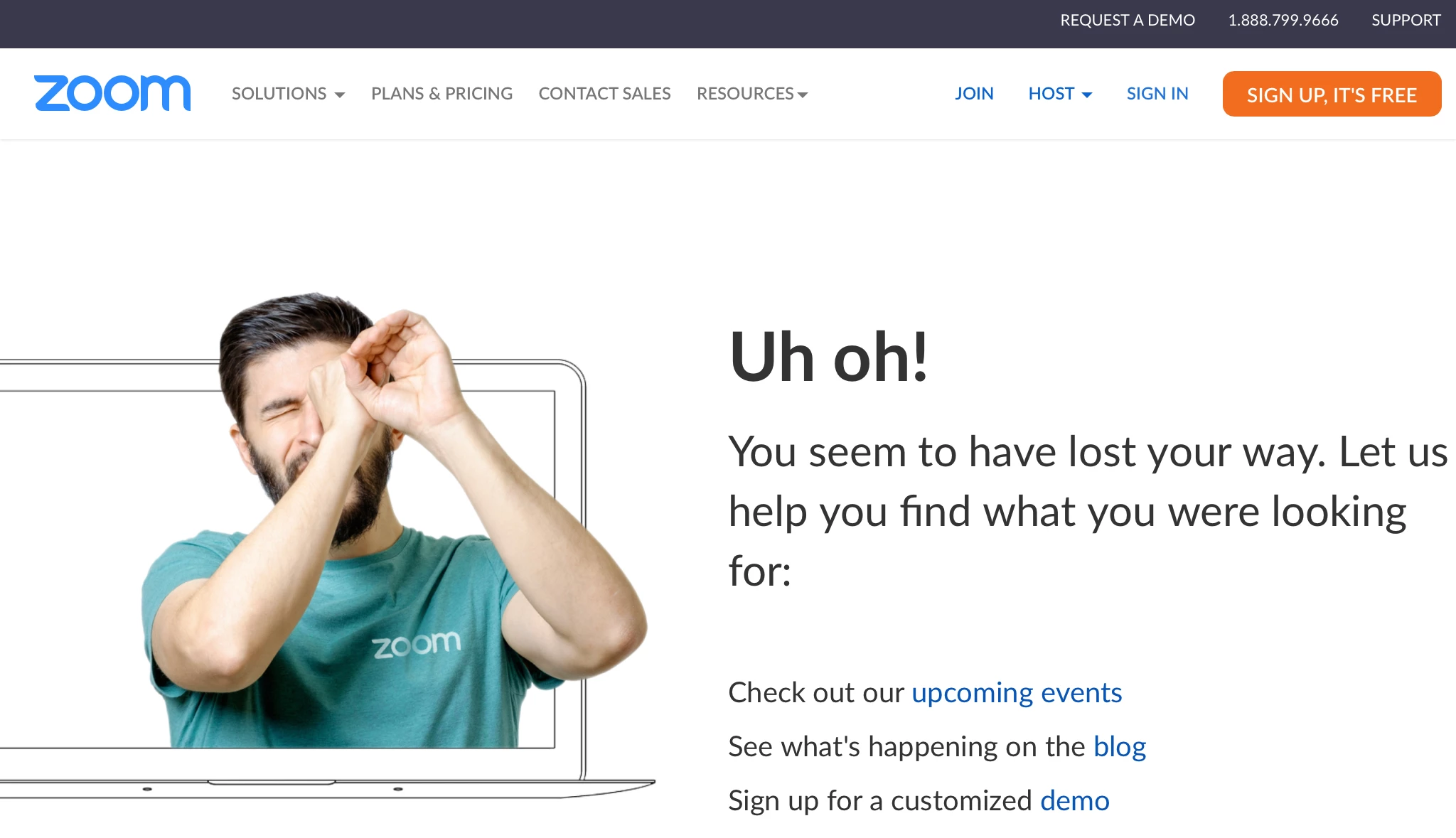Open Request a Demo link

pyautogui.click(x=1128, y=20)
